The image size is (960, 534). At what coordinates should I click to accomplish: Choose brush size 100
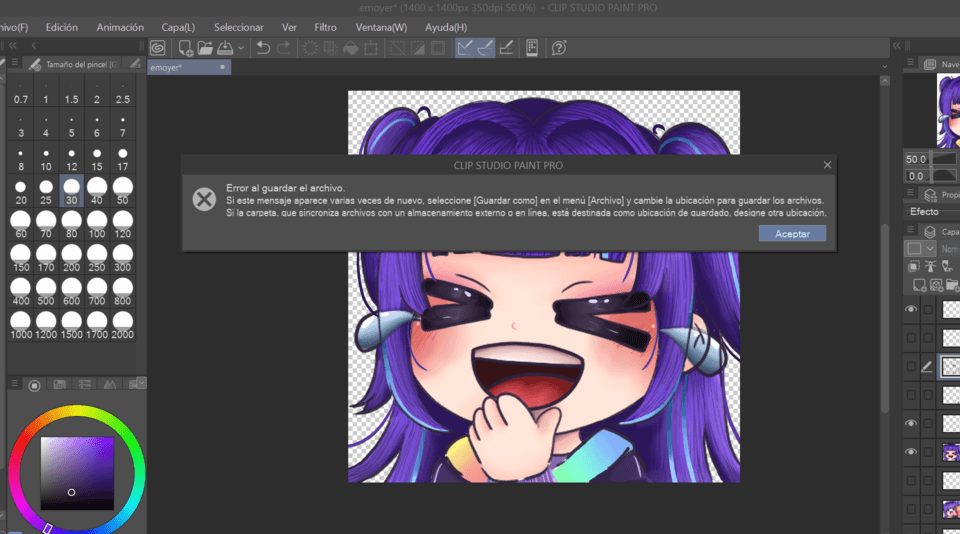[97, 225]
